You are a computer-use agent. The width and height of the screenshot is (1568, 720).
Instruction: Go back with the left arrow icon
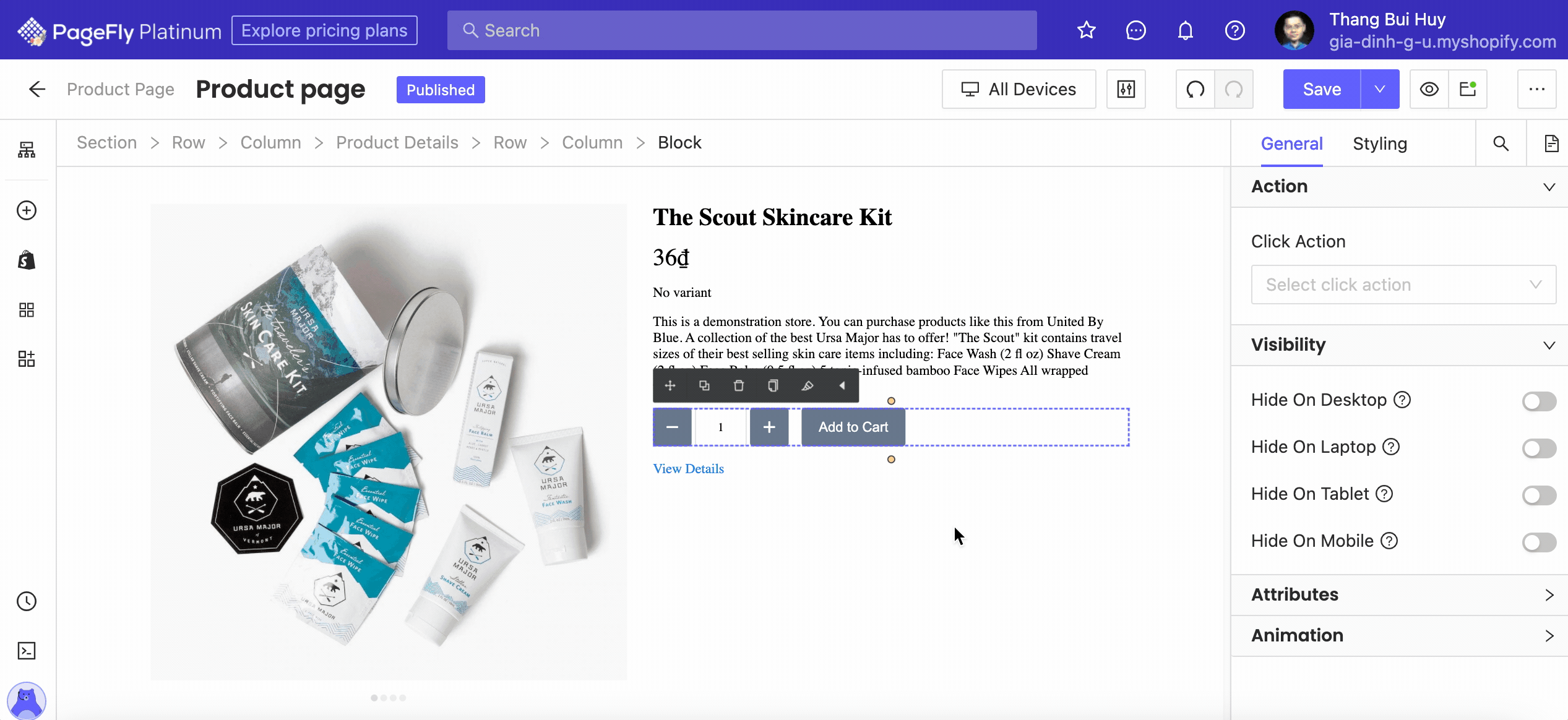[37, 89]
